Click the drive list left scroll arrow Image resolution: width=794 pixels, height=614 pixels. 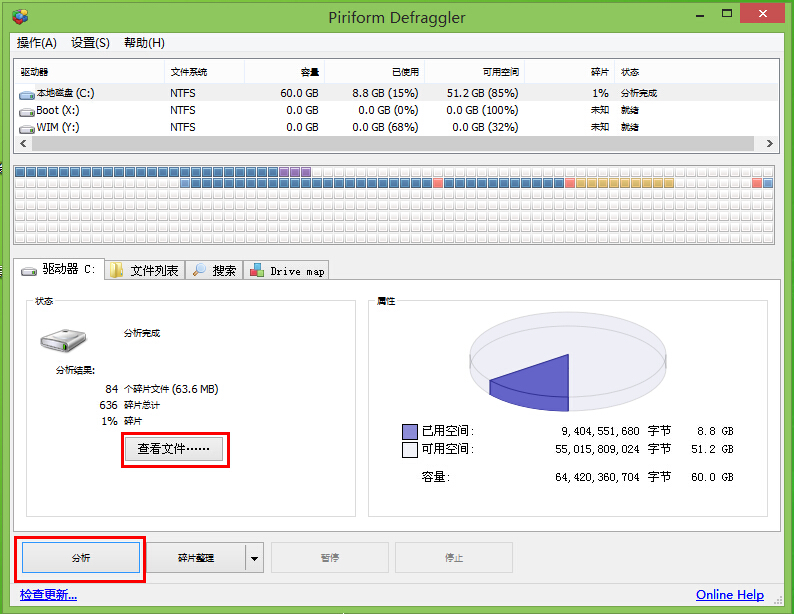(23, 144)
